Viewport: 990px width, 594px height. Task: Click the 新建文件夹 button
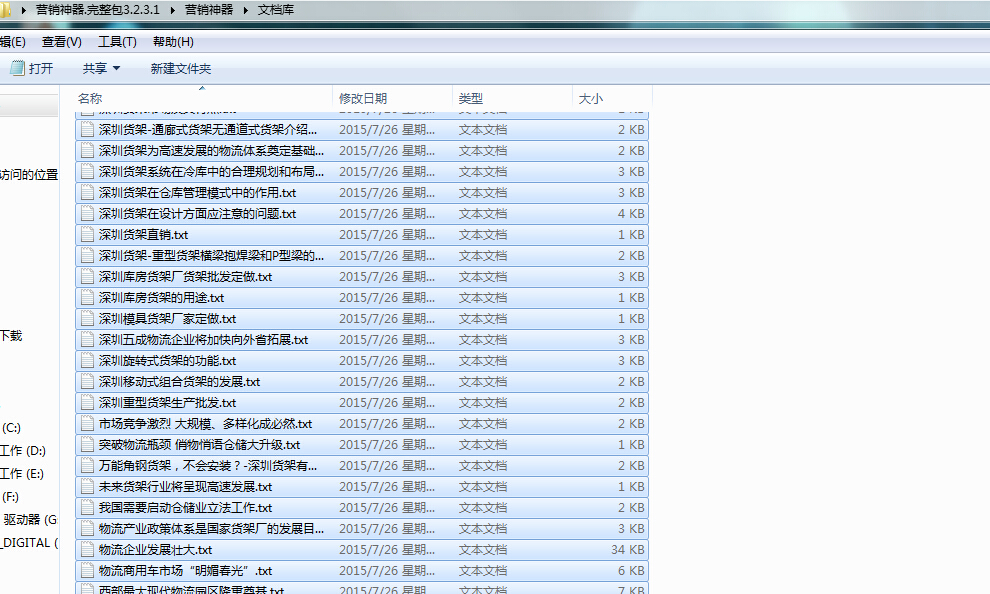click(x=180, y=68)
